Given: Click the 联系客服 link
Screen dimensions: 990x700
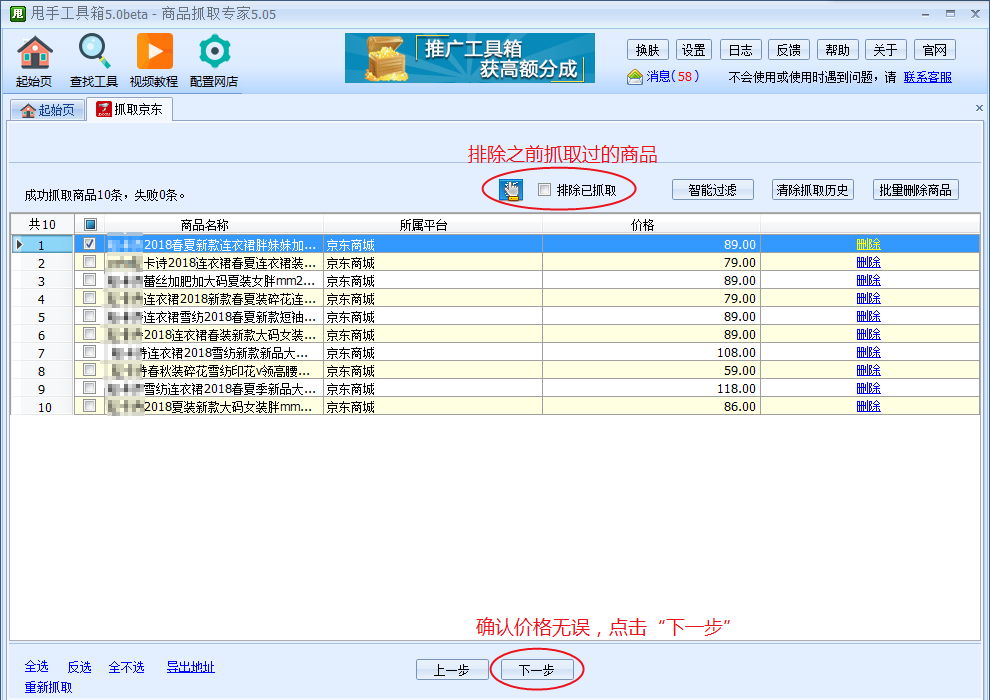Looking at the screenshot, I should click(x=927, y=77).
